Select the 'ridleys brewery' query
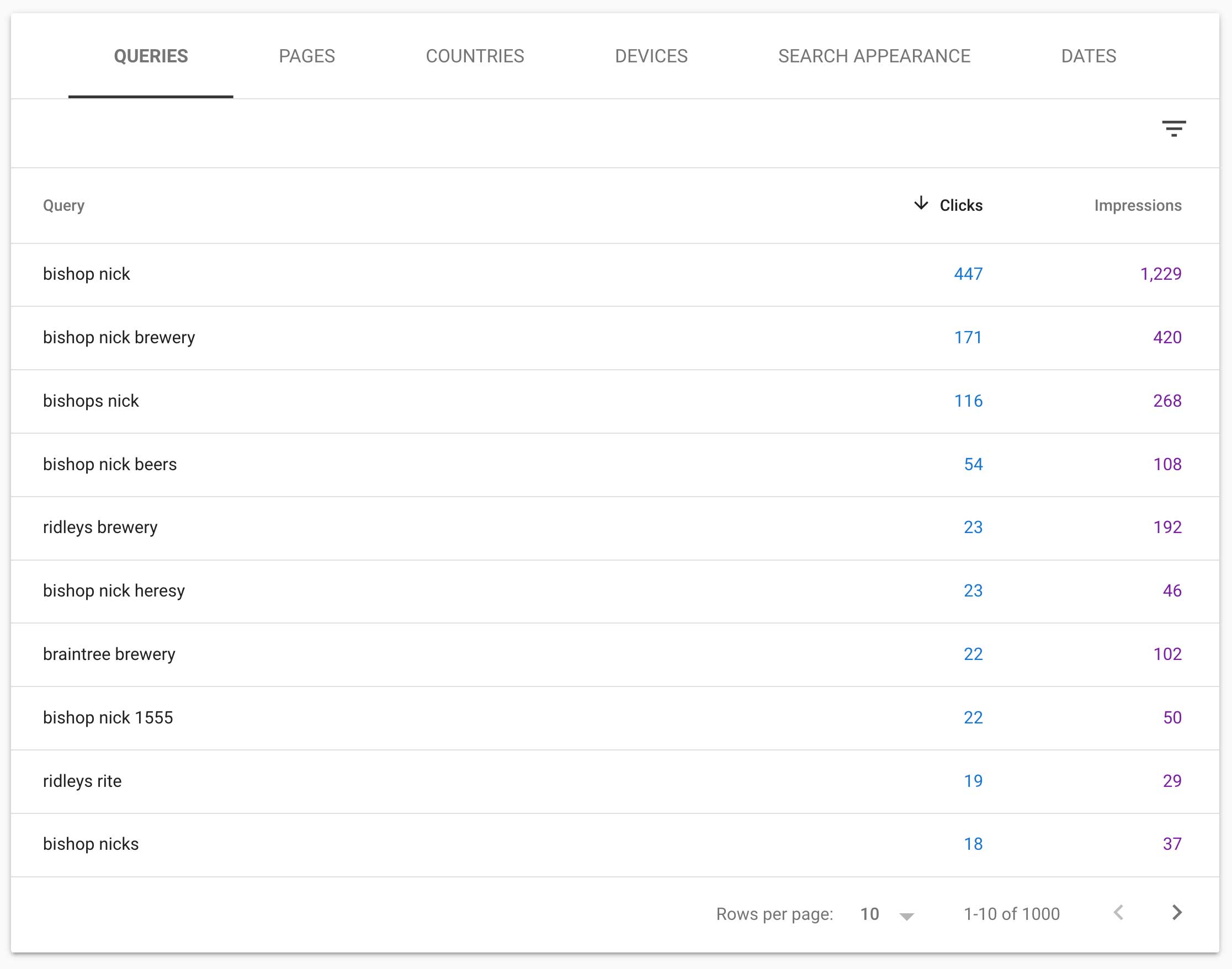This screenshot has width=1232, height=969. click(100, 528)
